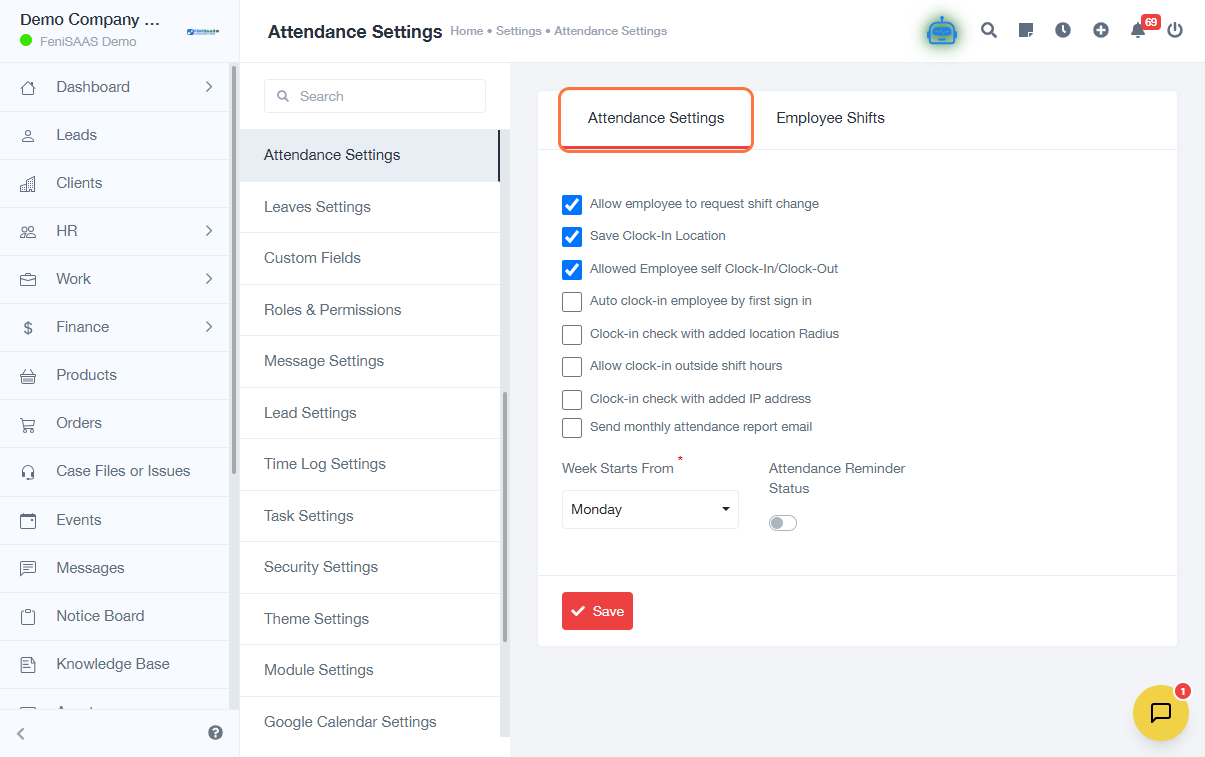The height and width of the screenshot is (757, 1205).
Task: Open the clock timer icon
Action: (x=1063, y=30)
